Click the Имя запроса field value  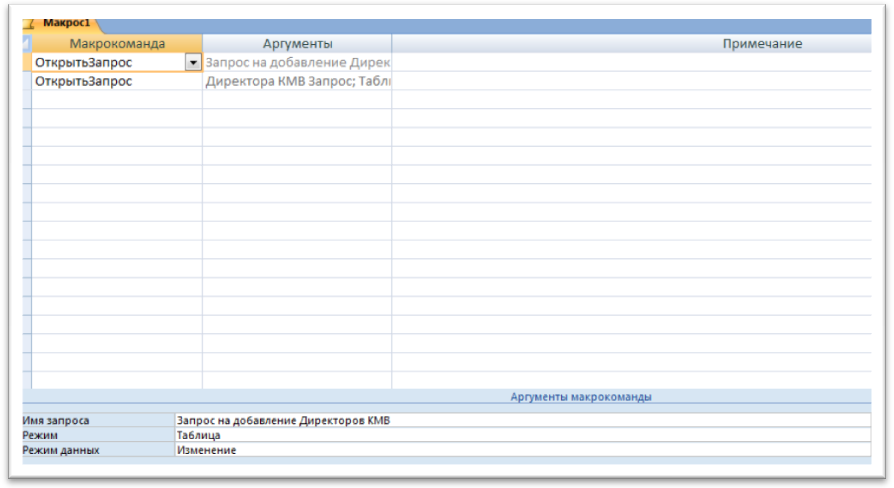click(x=523, y=420)
